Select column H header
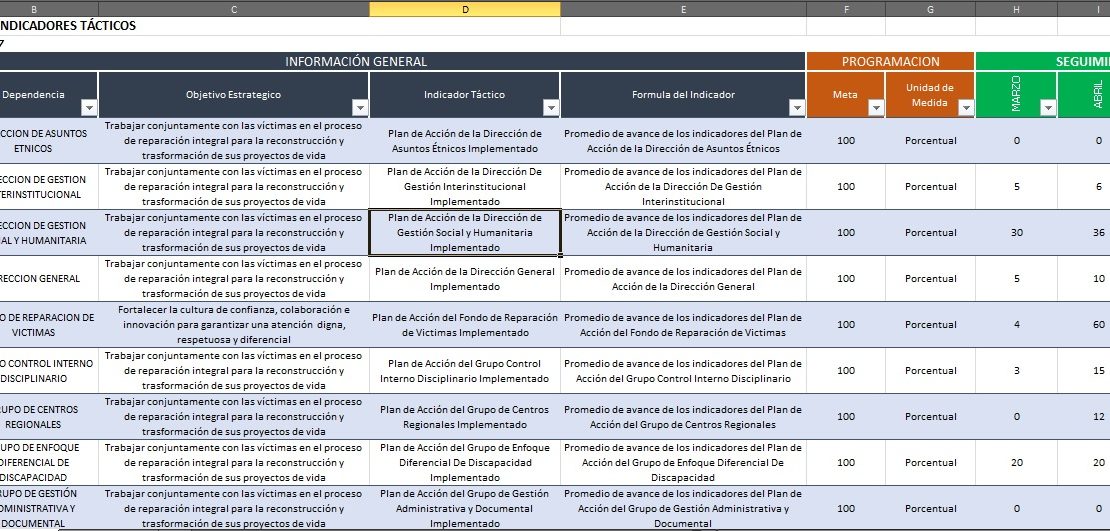The image size is (1110, 531). click(x=1017, y=8)
